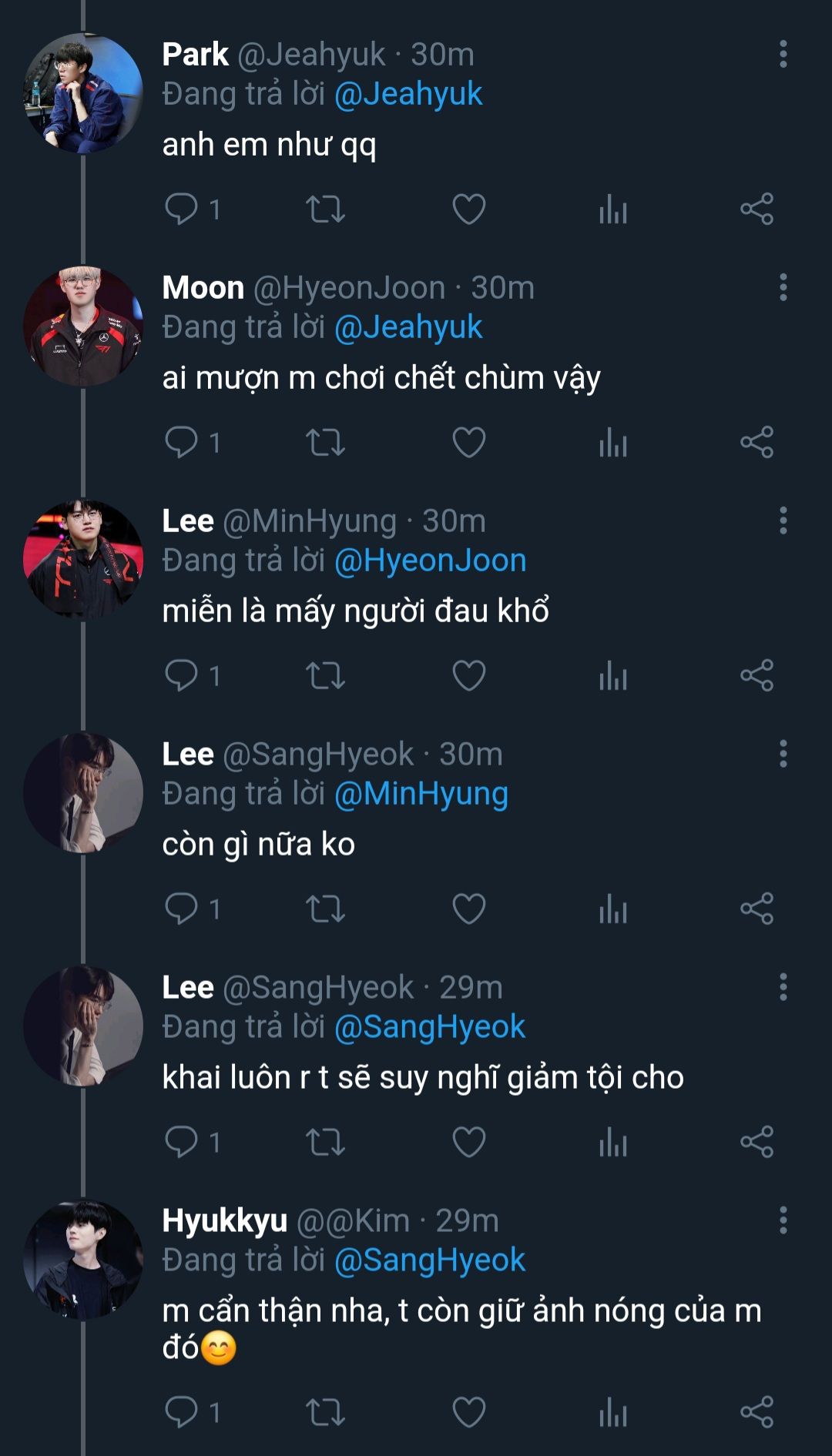Open Moon's profile via display name
Image resolution: width=832 pixels, height=1456 pixels.
[x=203, y=288]
